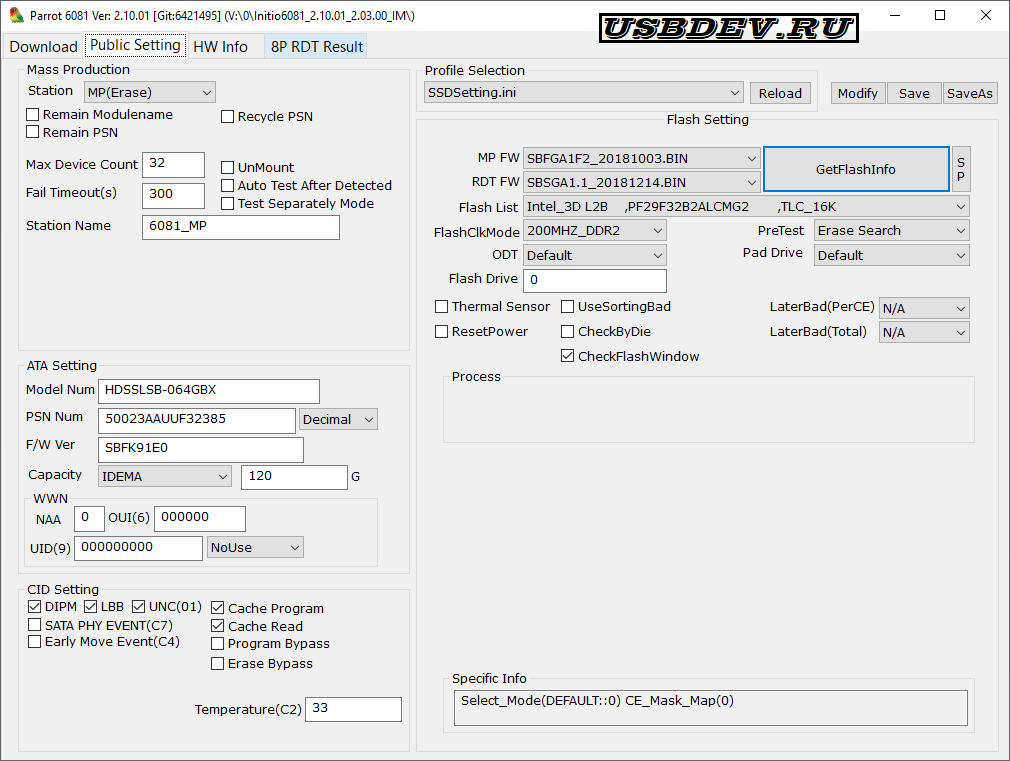This screenshot has height=761, width=1010.
Task: Click the F/W Ver input field
Action: [200, 450]
